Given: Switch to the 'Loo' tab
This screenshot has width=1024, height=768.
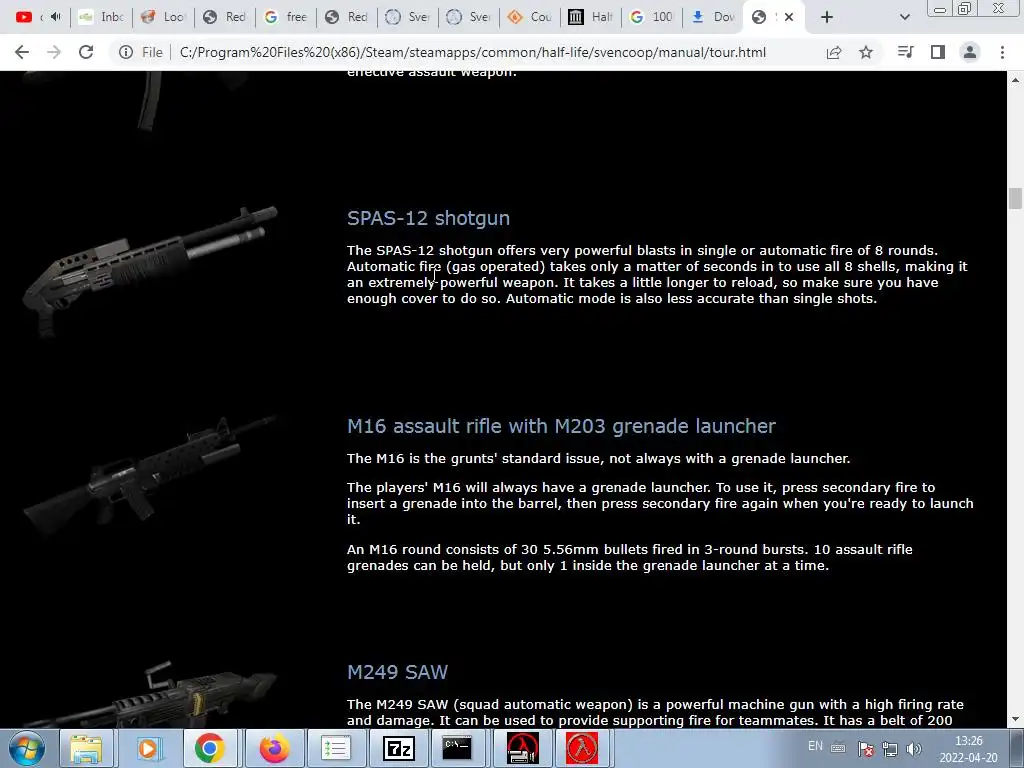Looking at the screenshot, I should (163, 17).
